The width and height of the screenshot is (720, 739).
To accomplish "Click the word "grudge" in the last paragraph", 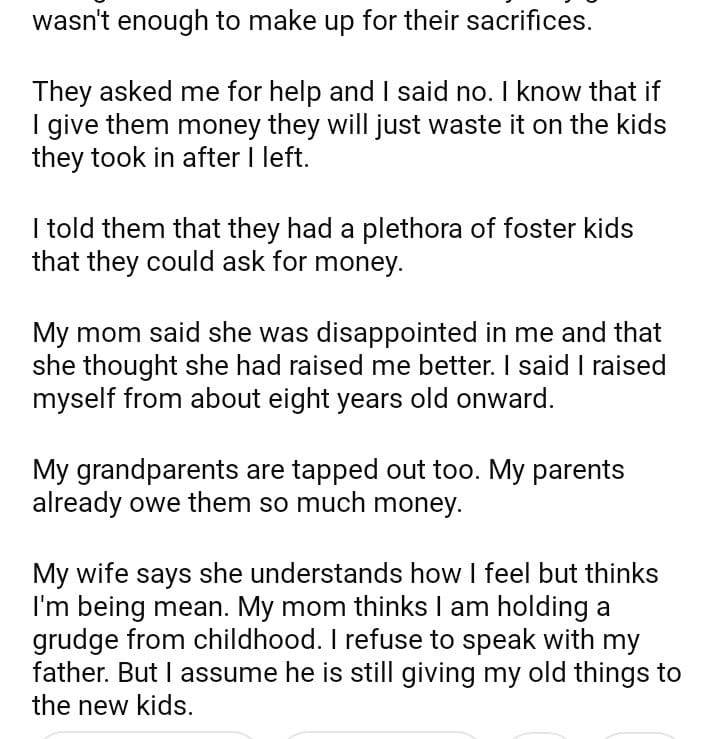I will 79,640.
